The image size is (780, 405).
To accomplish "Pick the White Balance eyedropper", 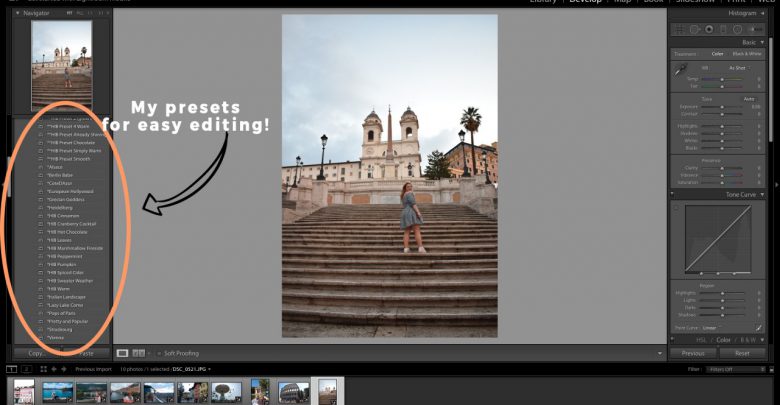I will coord(680,71).
